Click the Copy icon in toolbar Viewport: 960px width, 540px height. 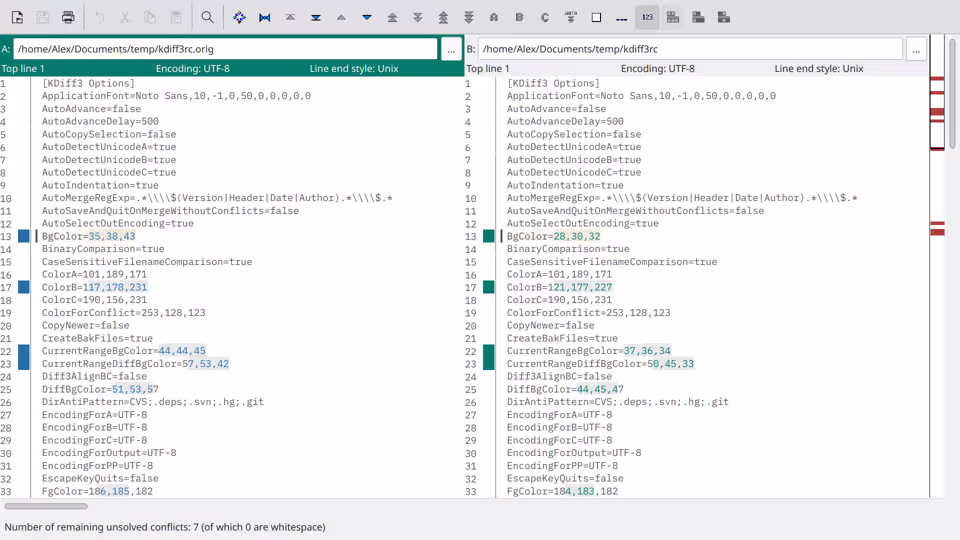pyautogui.click(x=150, y=18)
